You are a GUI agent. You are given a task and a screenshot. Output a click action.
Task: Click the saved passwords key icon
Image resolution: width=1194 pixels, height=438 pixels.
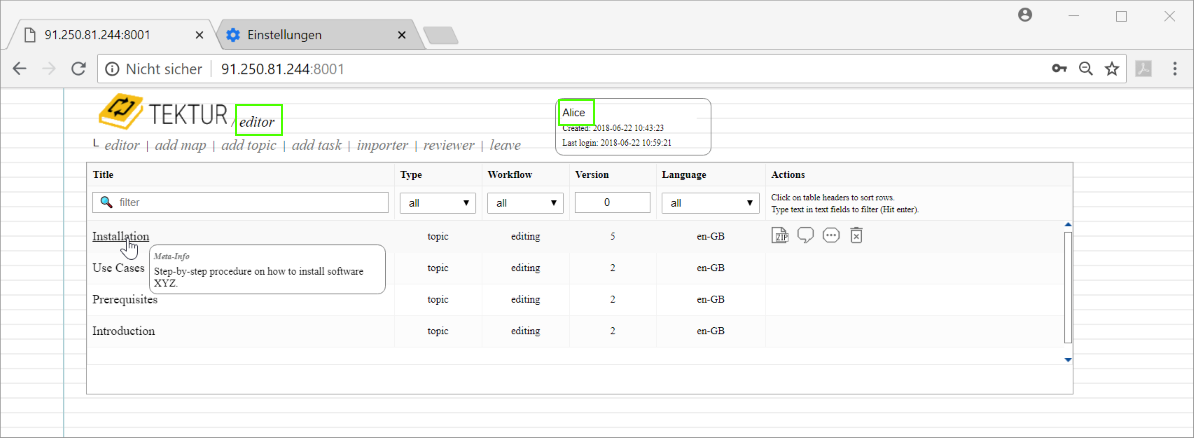click(x=1059, y=68)
